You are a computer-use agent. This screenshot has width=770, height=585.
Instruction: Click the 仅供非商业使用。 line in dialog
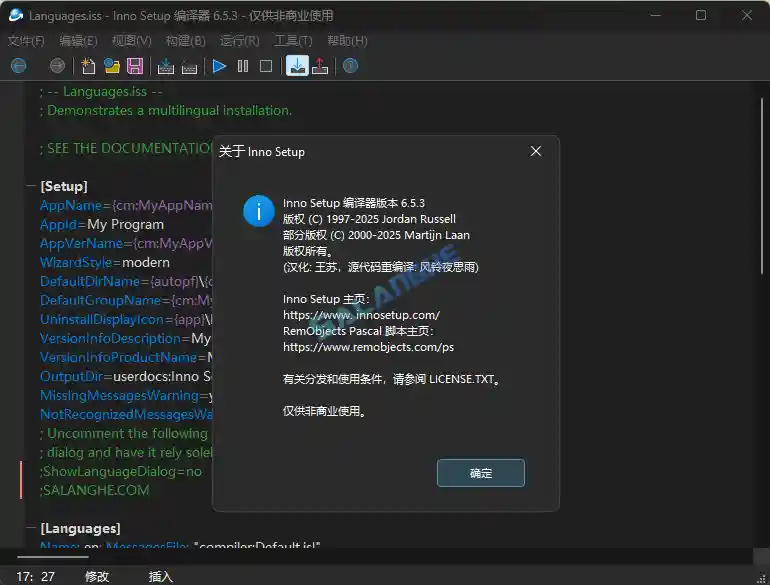325,411
